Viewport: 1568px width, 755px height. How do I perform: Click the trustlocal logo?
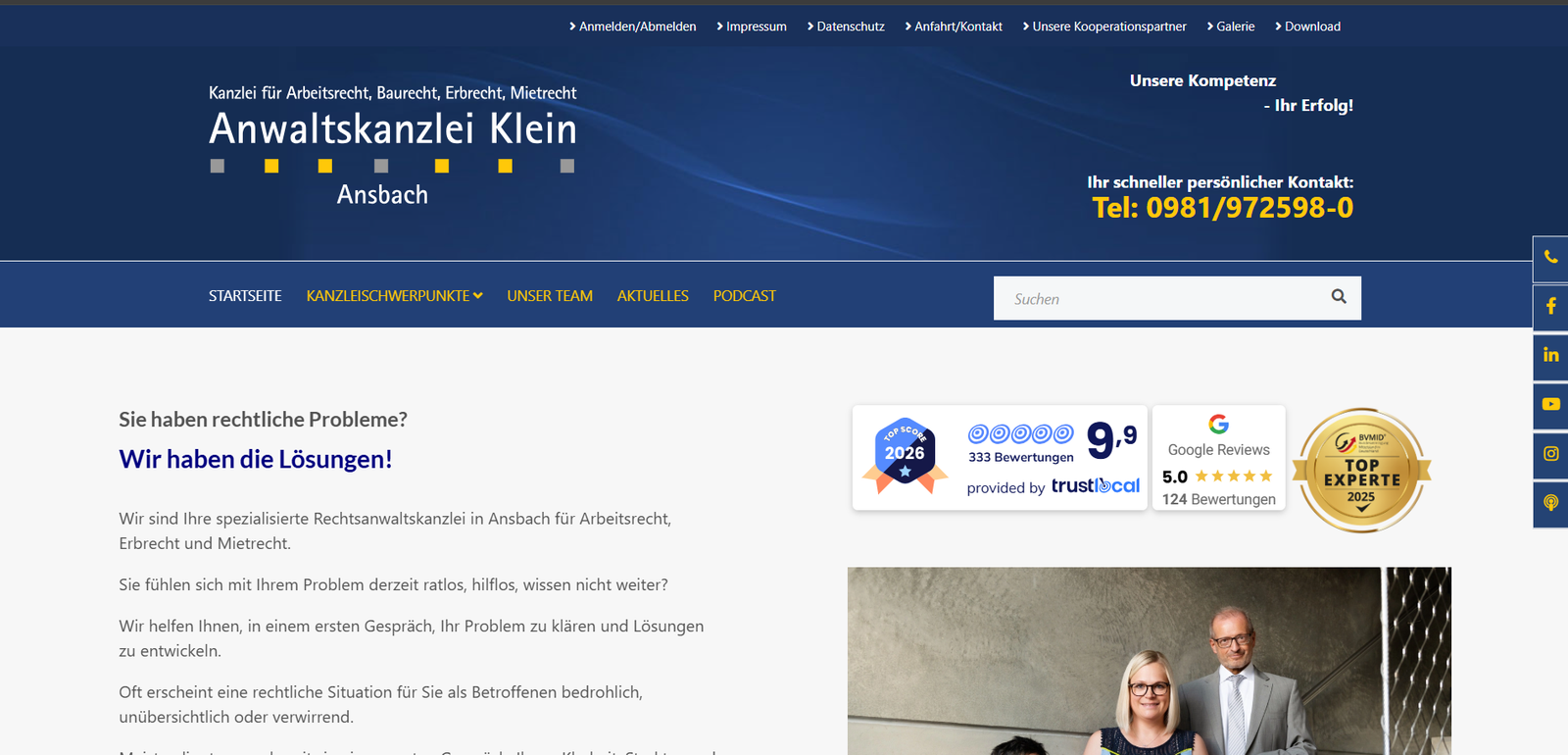tap(1096, 486)
